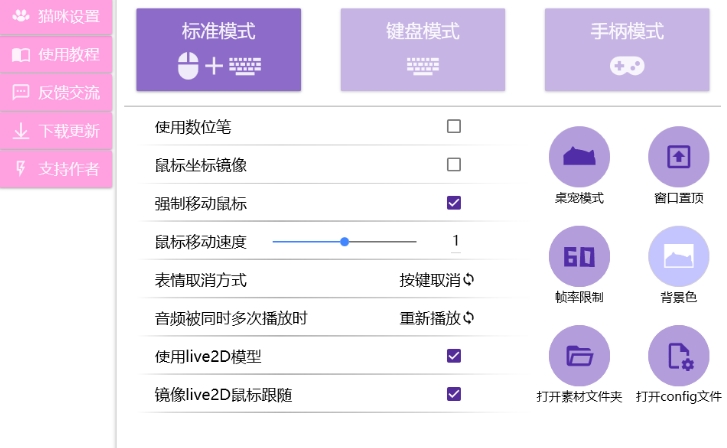727x448 pixels.
Task: Click the 窗口置顶 always-on-top icon
Action: pos(678,157)
